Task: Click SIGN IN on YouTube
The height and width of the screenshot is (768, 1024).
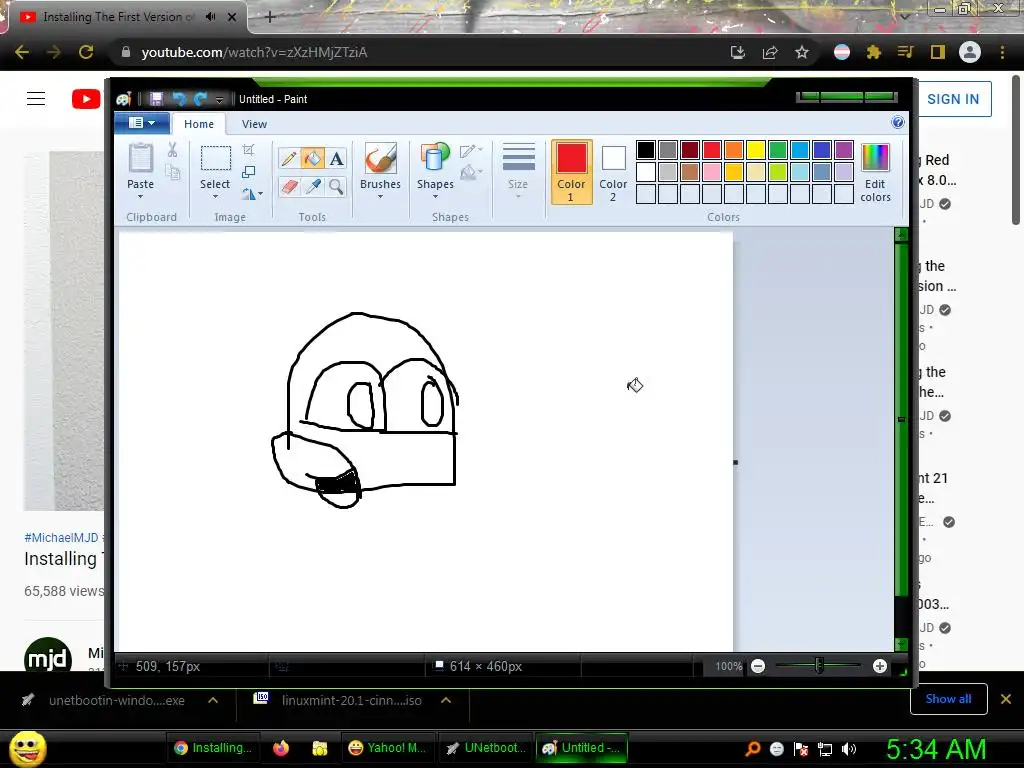Action: (953, 99)
